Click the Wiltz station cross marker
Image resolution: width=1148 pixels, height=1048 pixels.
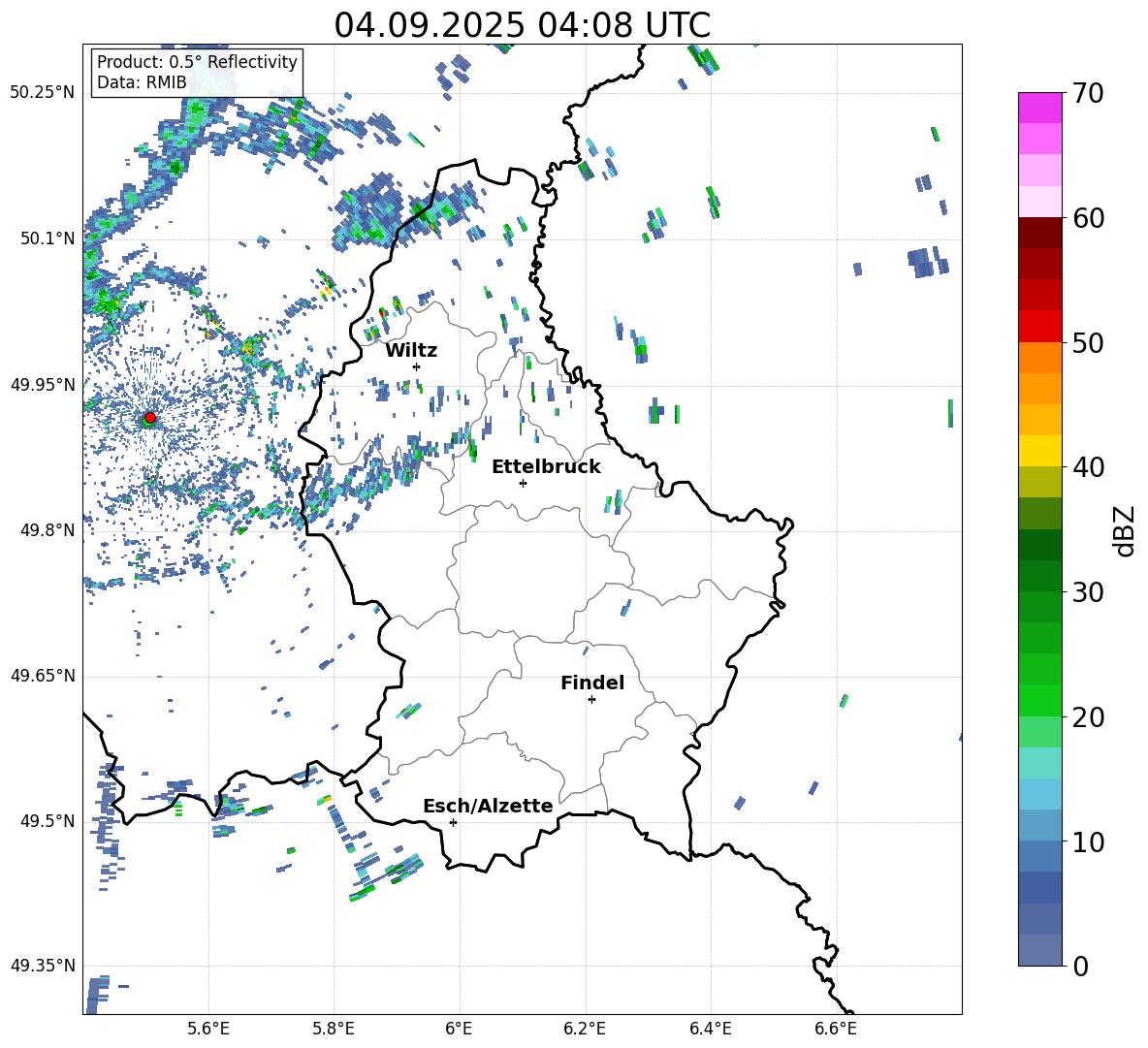pyautogui.click(x=417, y=366)
